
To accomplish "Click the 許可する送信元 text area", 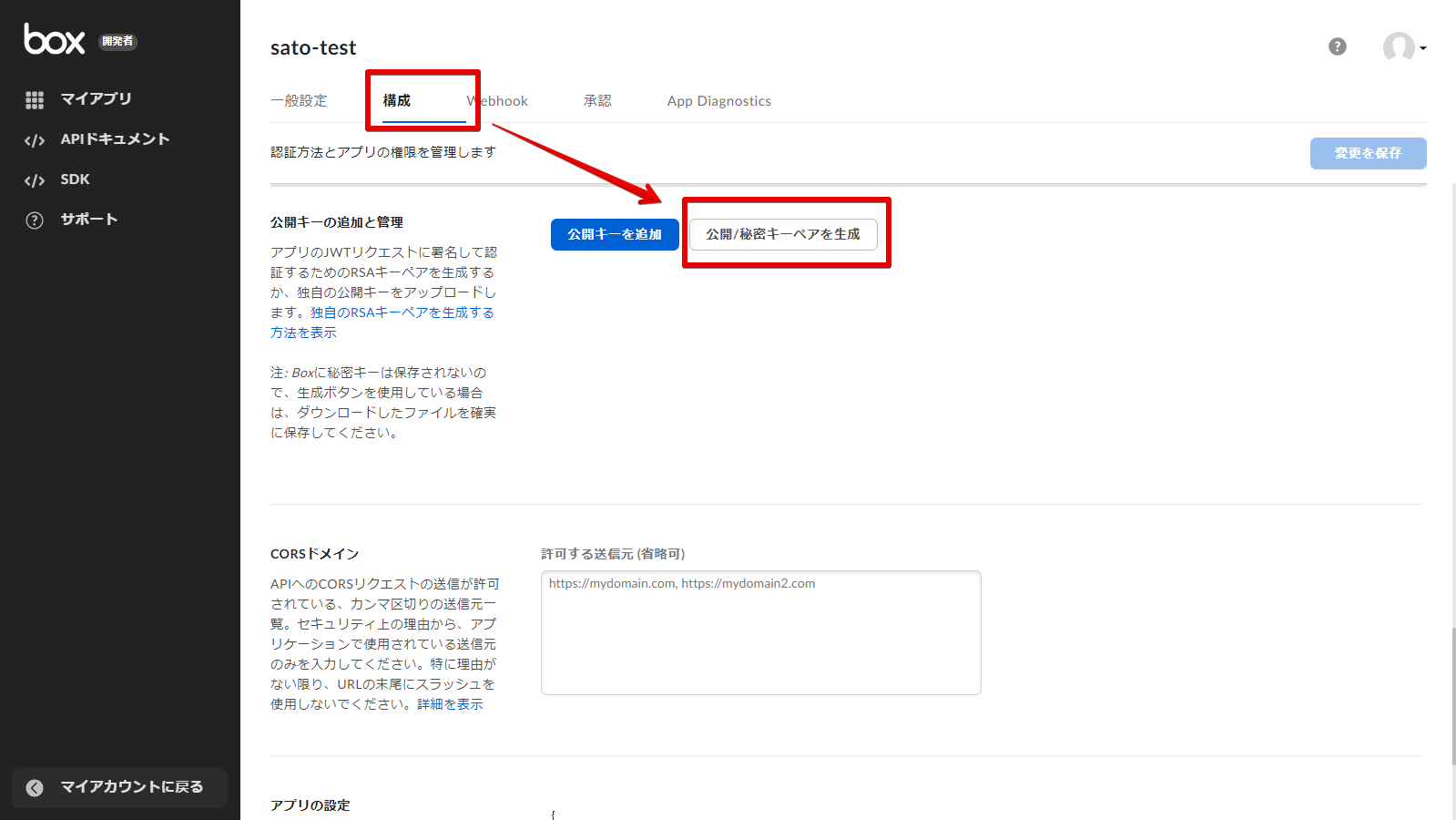I will point(761,632).
